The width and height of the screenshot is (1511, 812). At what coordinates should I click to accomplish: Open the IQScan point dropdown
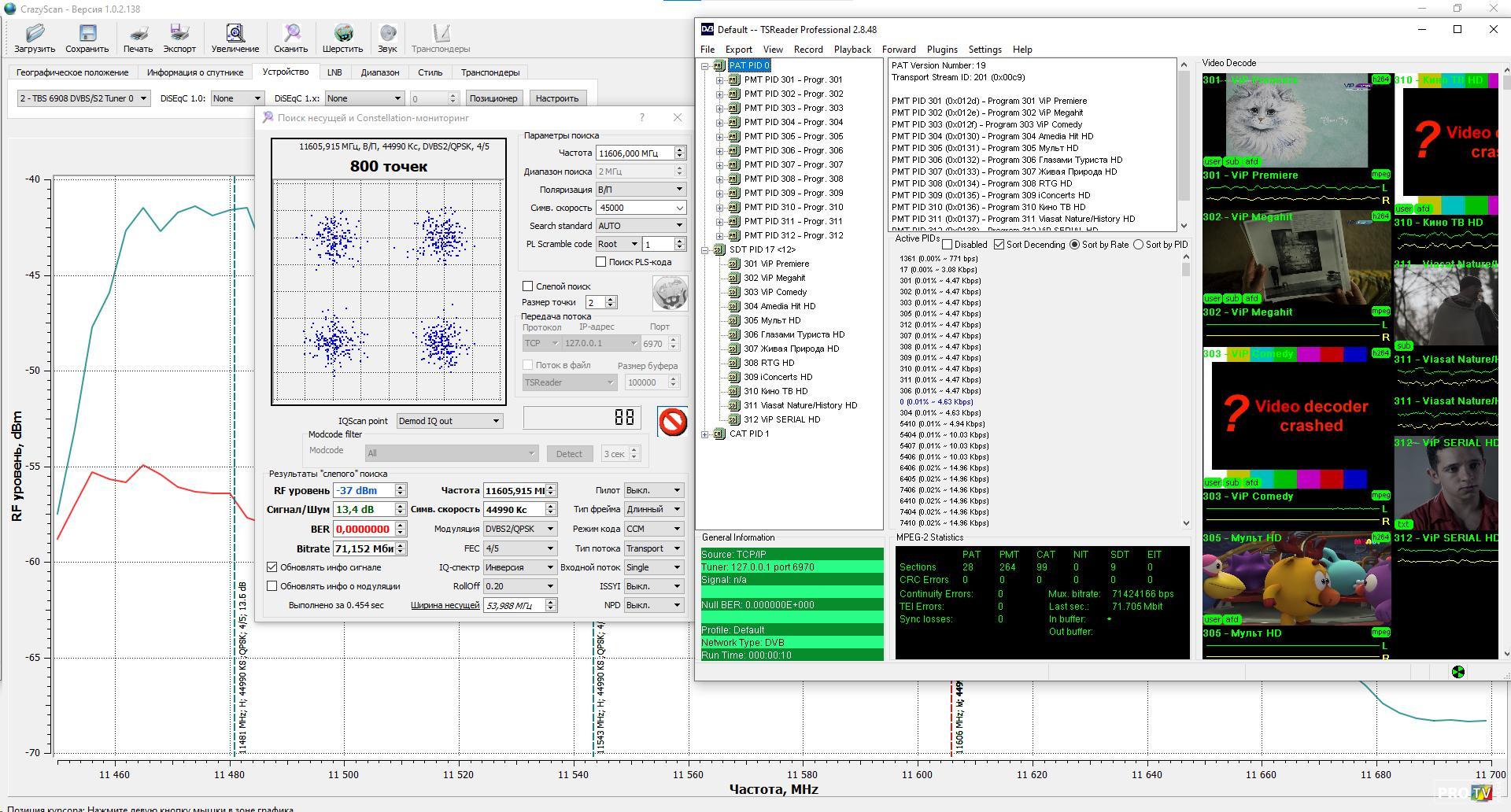449,421
